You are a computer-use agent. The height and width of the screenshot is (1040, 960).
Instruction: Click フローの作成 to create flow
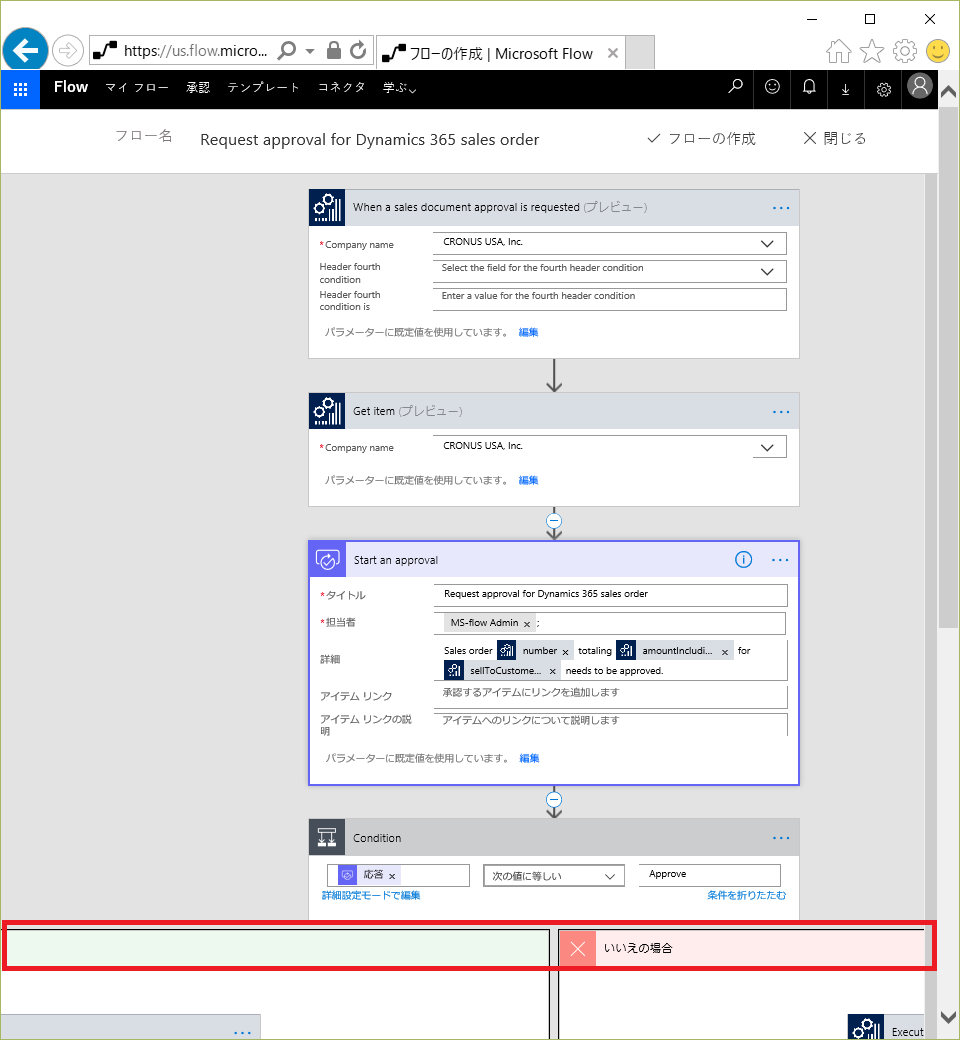701,139
